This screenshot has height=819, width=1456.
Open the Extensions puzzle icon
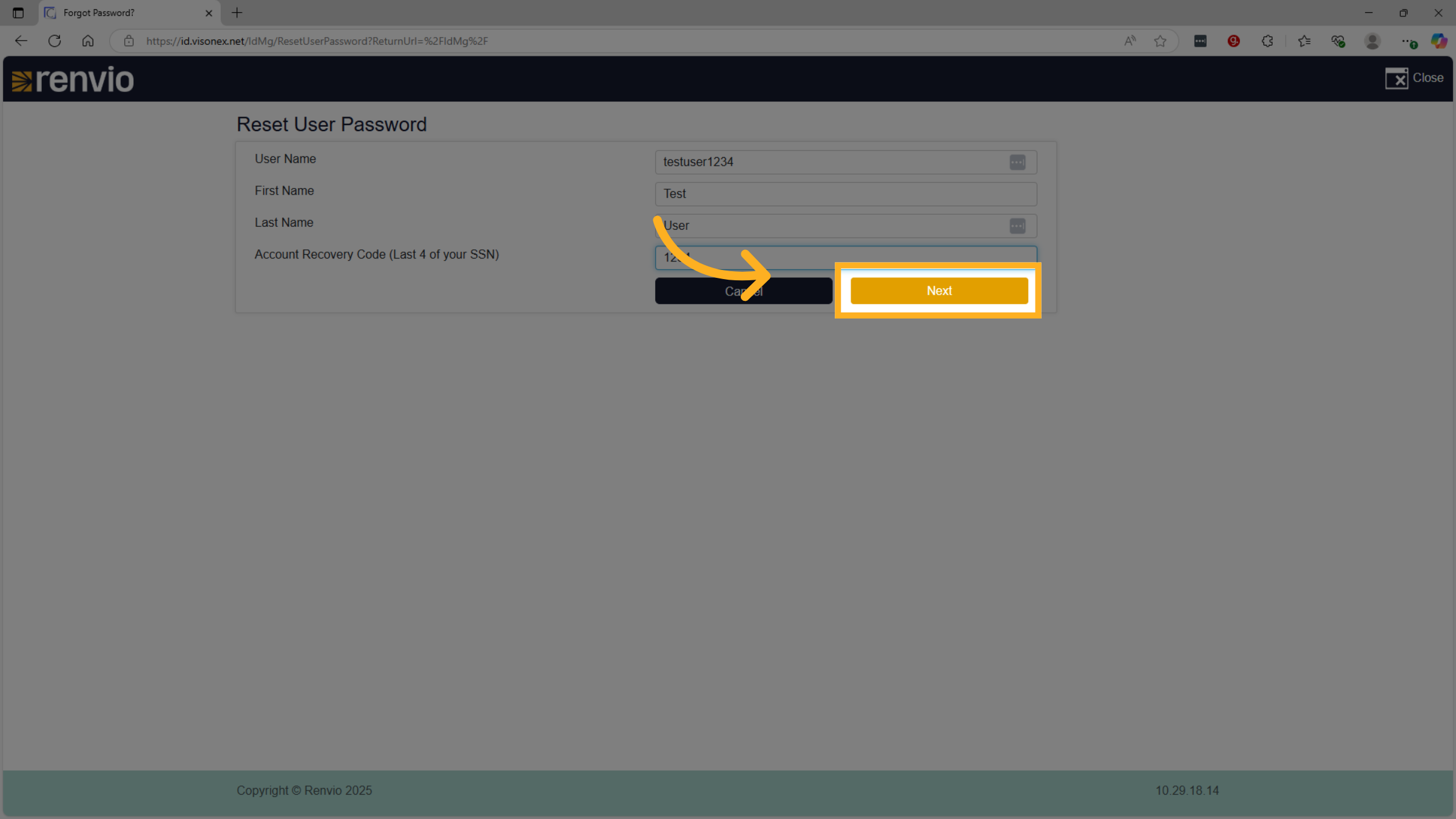pyautogui.click(x=1267, y=41)
